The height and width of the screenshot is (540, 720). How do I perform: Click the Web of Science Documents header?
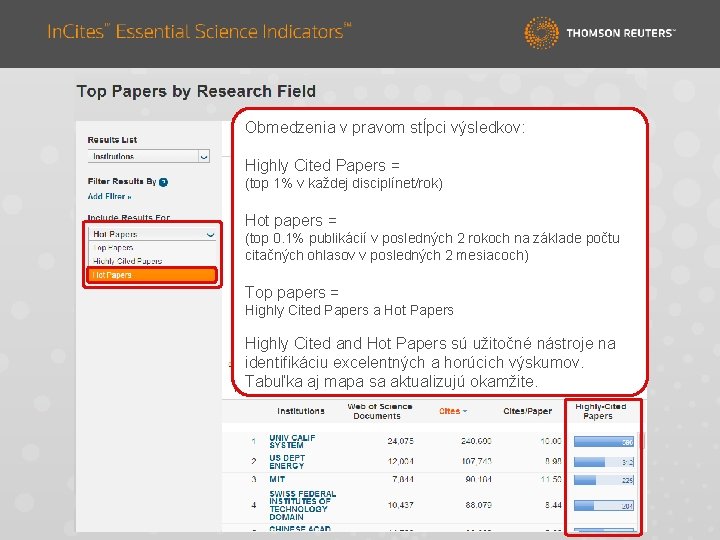[379, 411]
